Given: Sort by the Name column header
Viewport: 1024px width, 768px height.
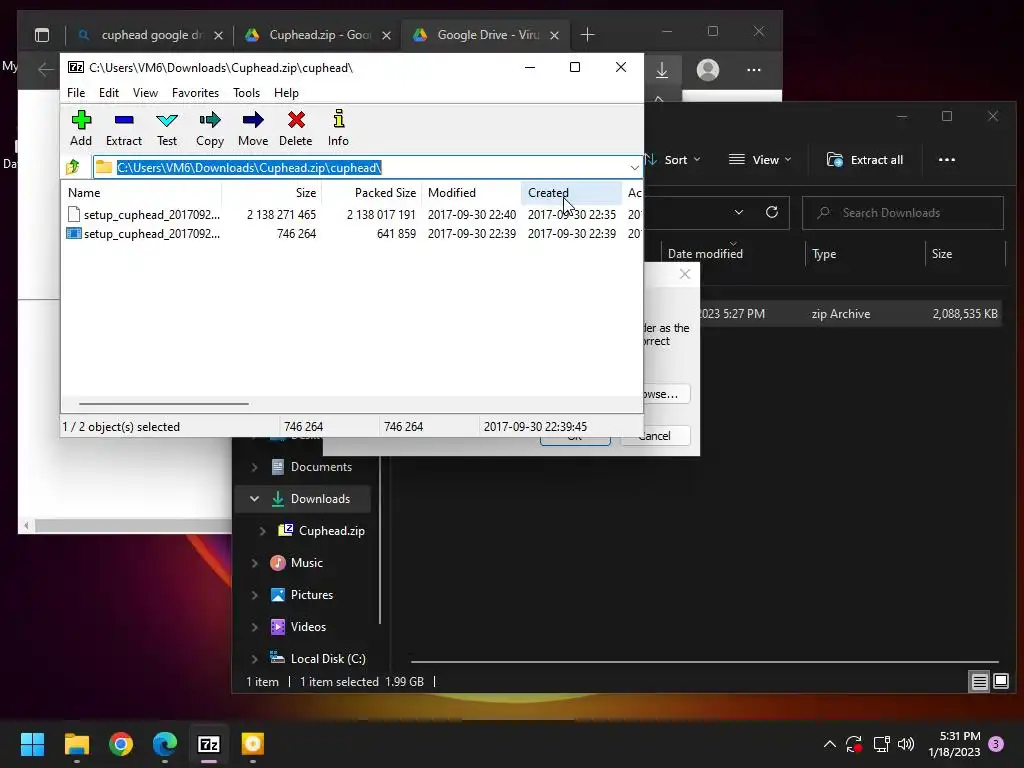Looking at the screenshot, I should [142, 193].
